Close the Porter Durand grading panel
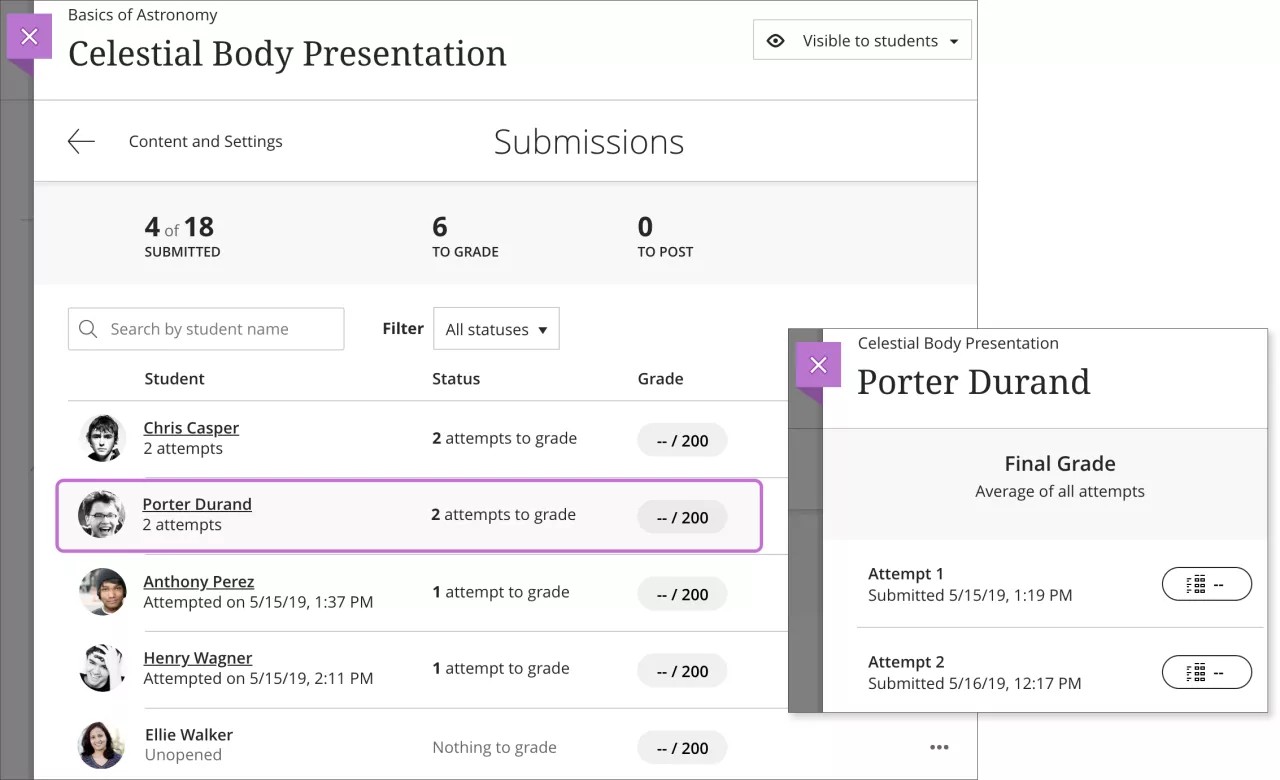Image resolution: width=1280 pixels, height=780 pixels. (x=818, y=365)
